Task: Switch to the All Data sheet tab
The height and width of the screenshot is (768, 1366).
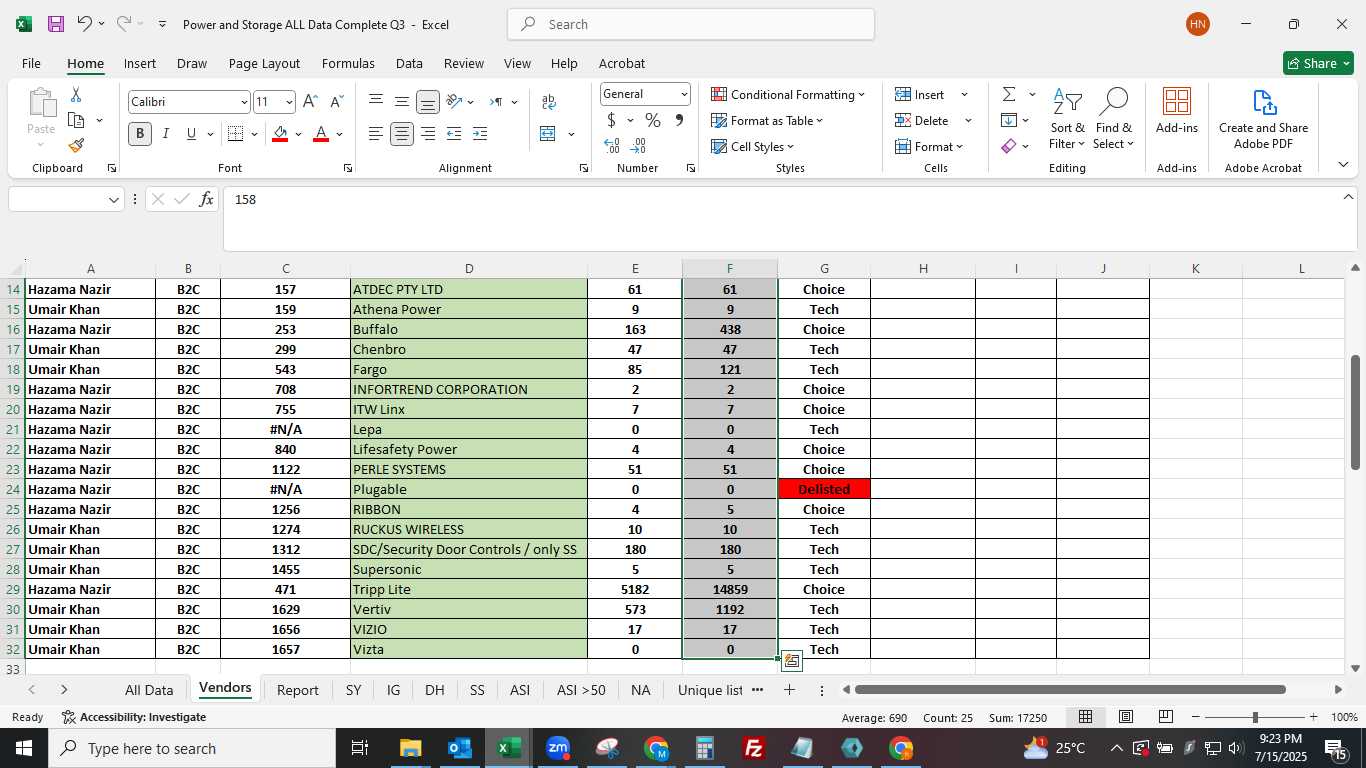Action: tap(149, 690)
